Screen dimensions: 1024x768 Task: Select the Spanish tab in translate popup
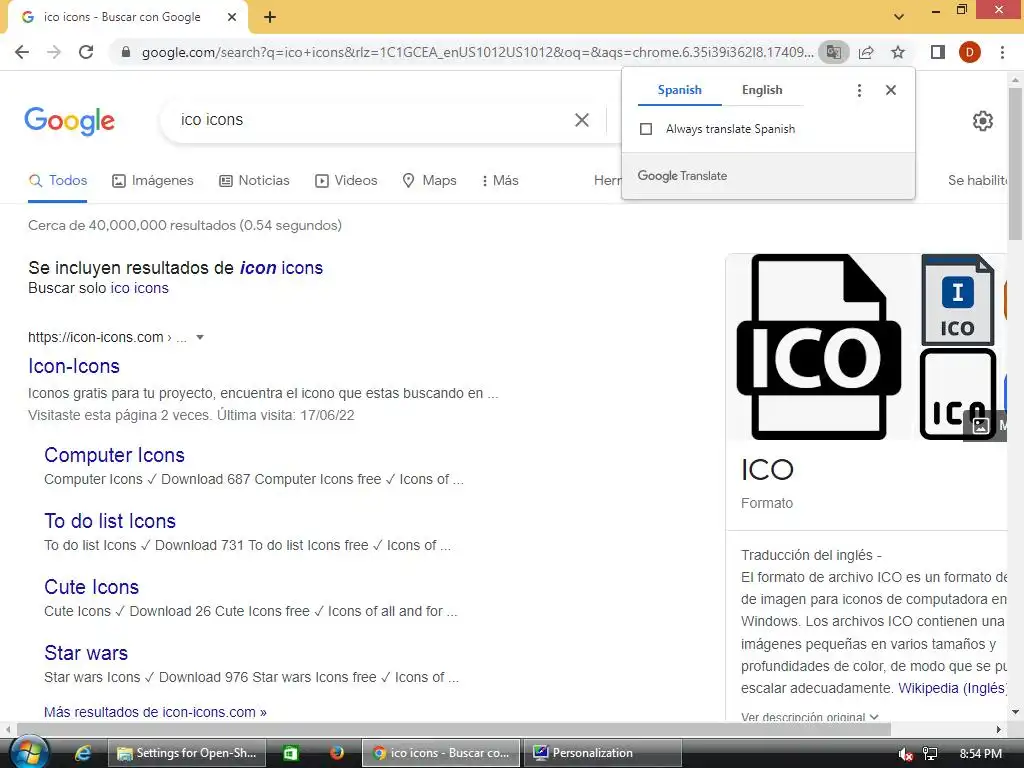coord(680,90)
